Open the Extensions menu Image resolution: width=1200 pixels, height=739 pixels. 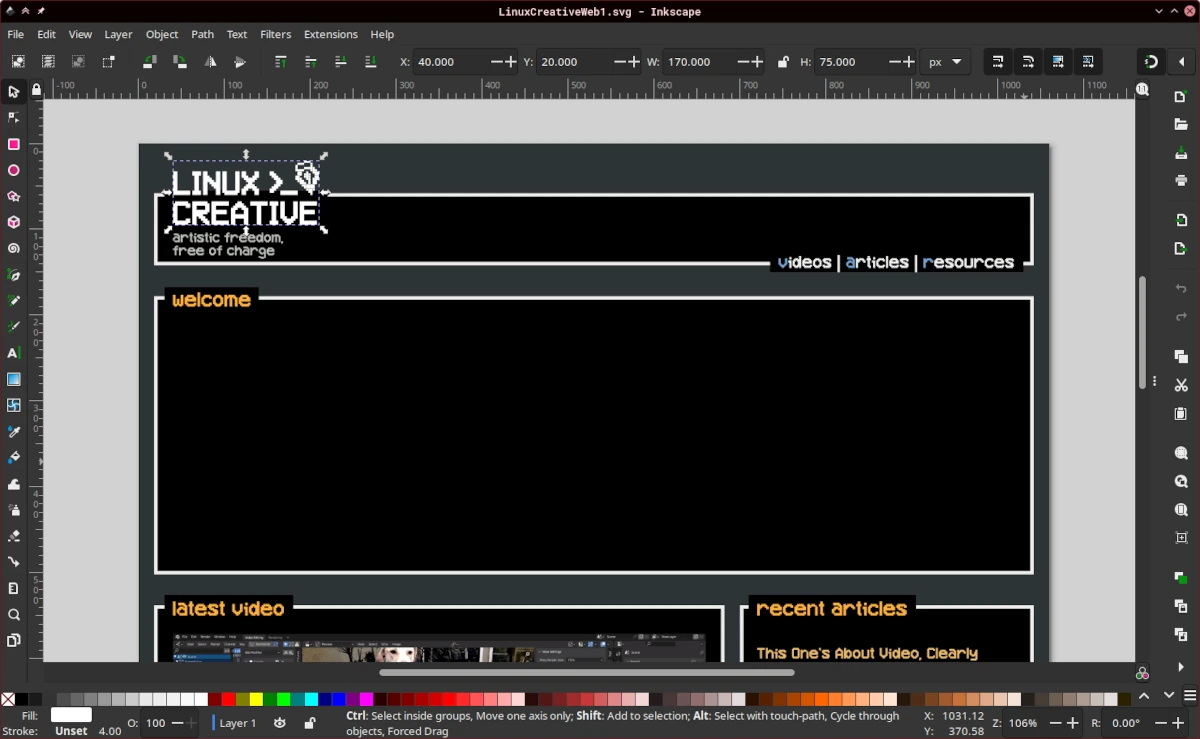331,34
